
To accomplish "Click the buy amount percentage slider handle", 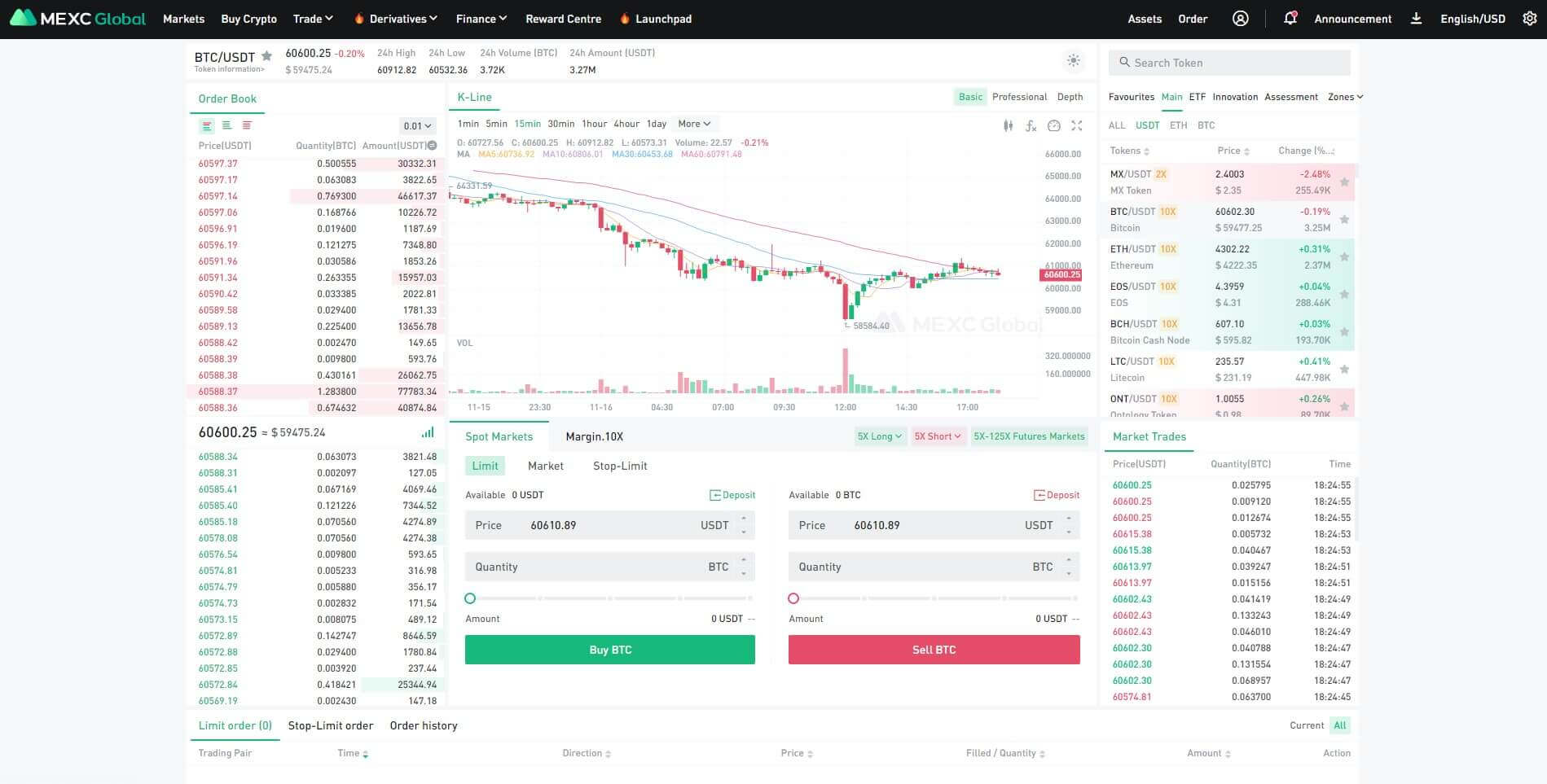I will (470, 598).
